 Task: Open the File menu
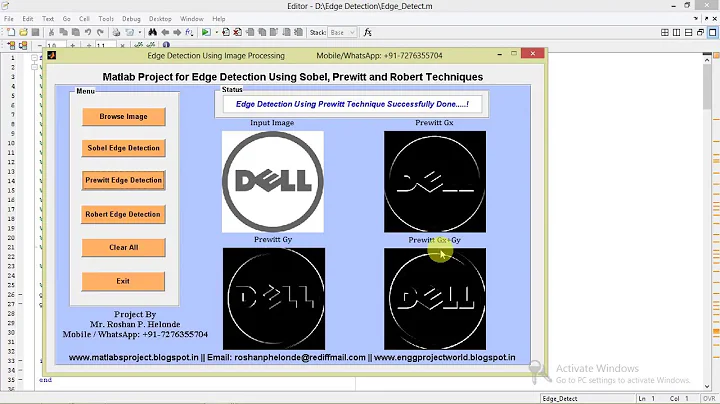tap(9, 19)
